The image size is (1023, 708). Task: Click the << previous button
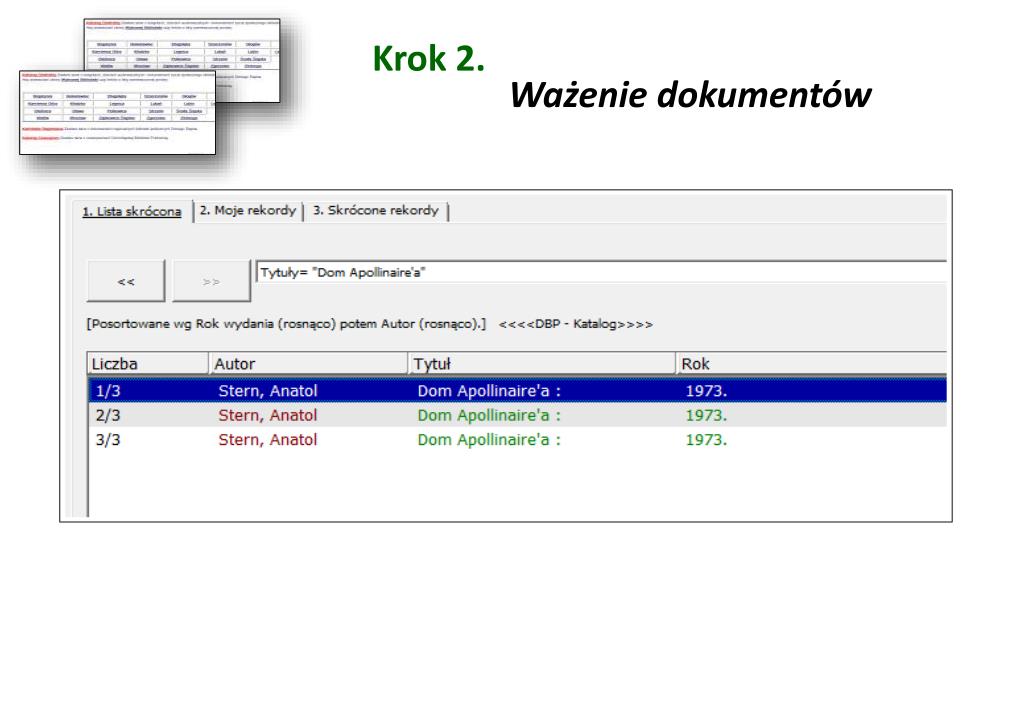pyautogui.click(x=126, y=281)
